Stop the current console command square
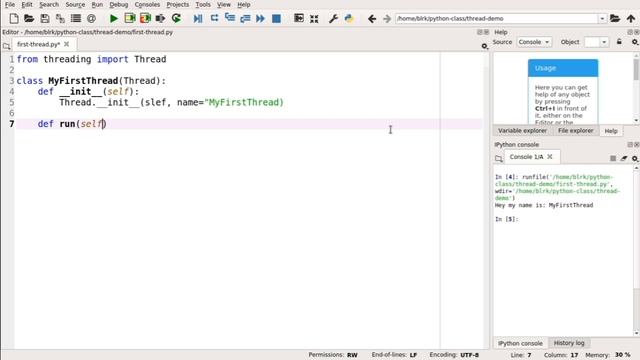640x360 pixels. pyautogui.click(x=613, y=158)
